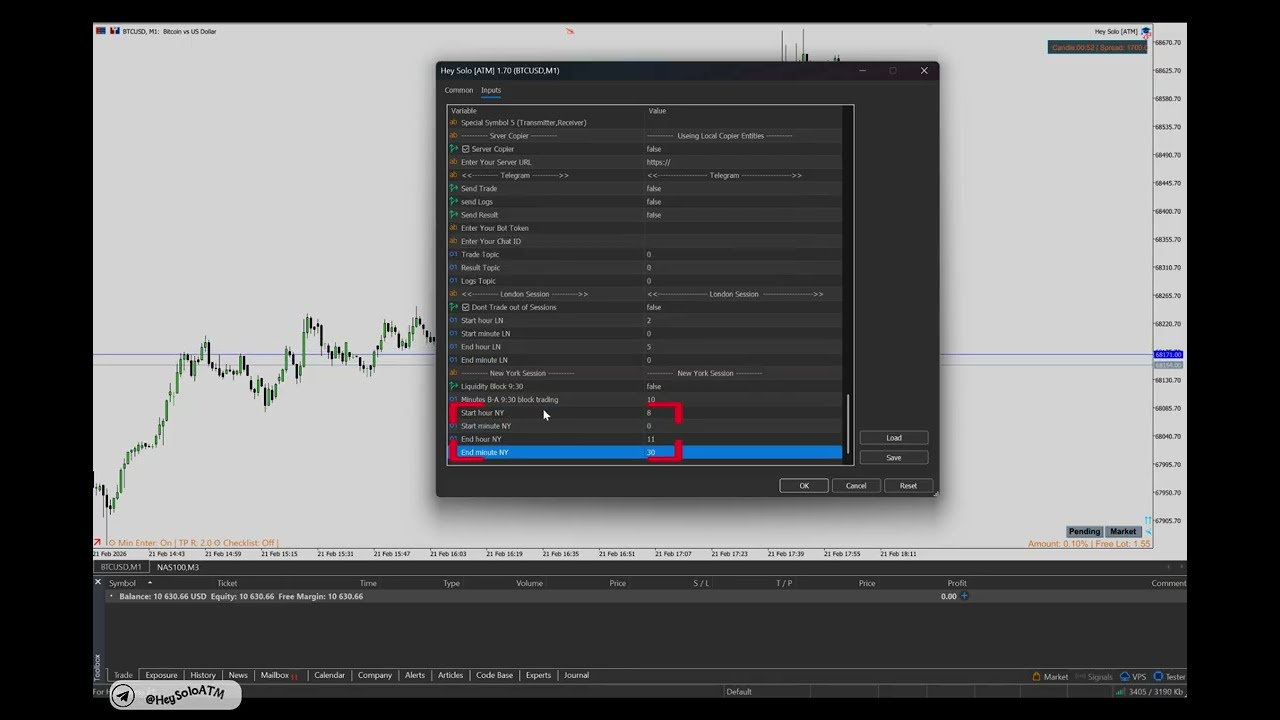The image size is (1280, 720).
Task: Click the boolean icon beside Dont Trade out of Sessions
Action: (453, 307)
